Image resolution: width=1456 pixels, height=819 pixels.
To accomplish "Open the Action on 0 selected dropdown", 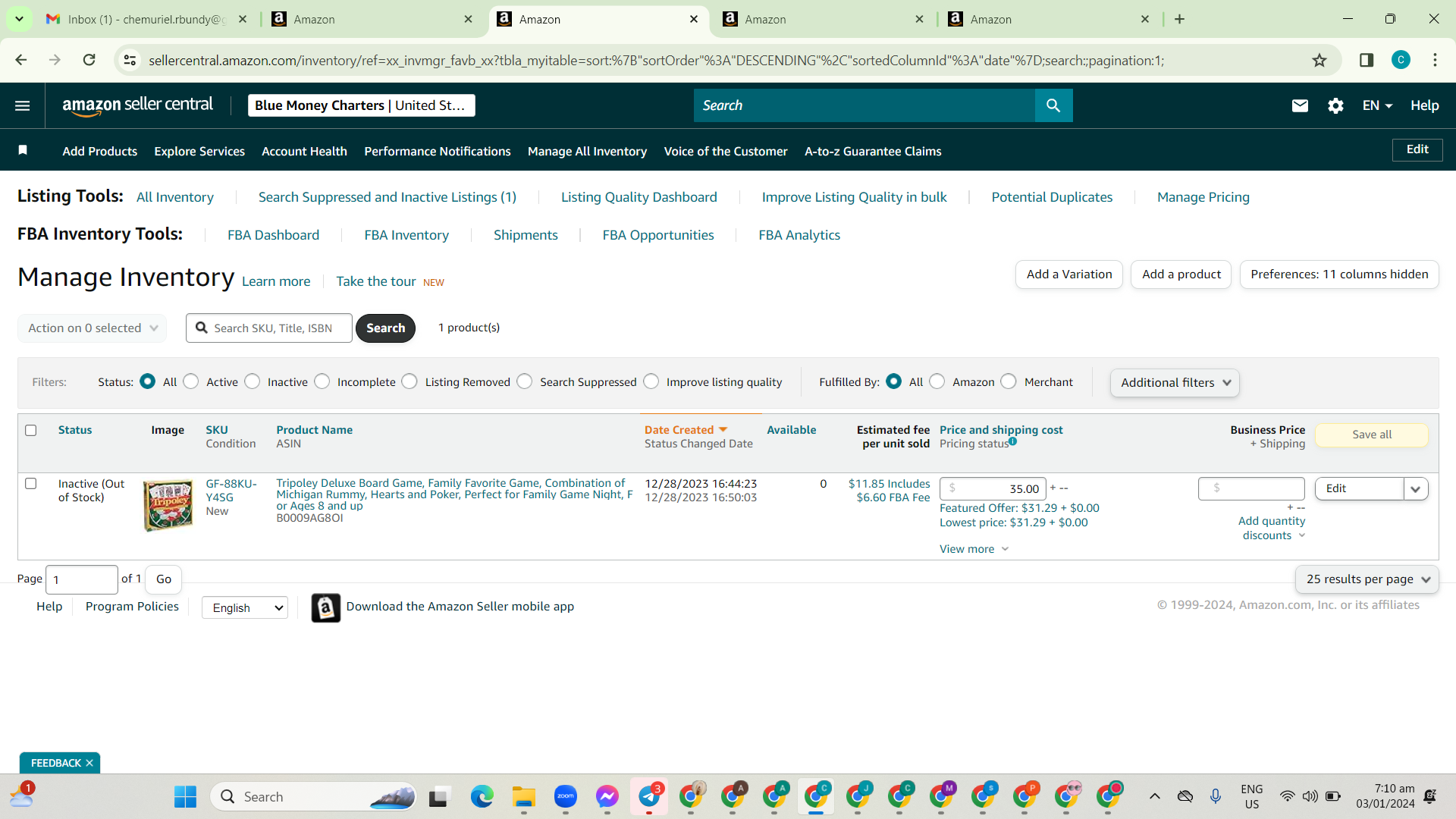I will [x=93, y=328].
